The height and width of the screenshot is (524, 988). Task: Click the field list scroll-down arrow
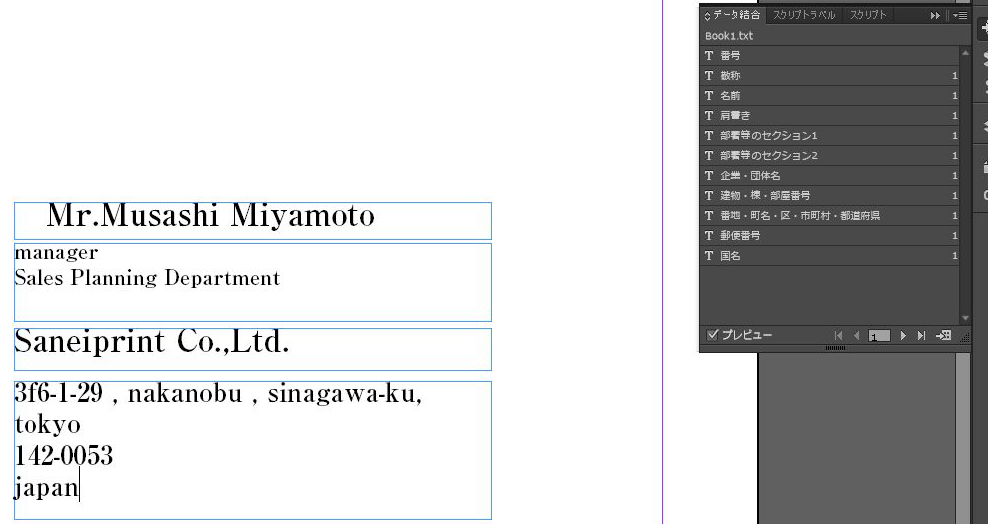(965, 318)
